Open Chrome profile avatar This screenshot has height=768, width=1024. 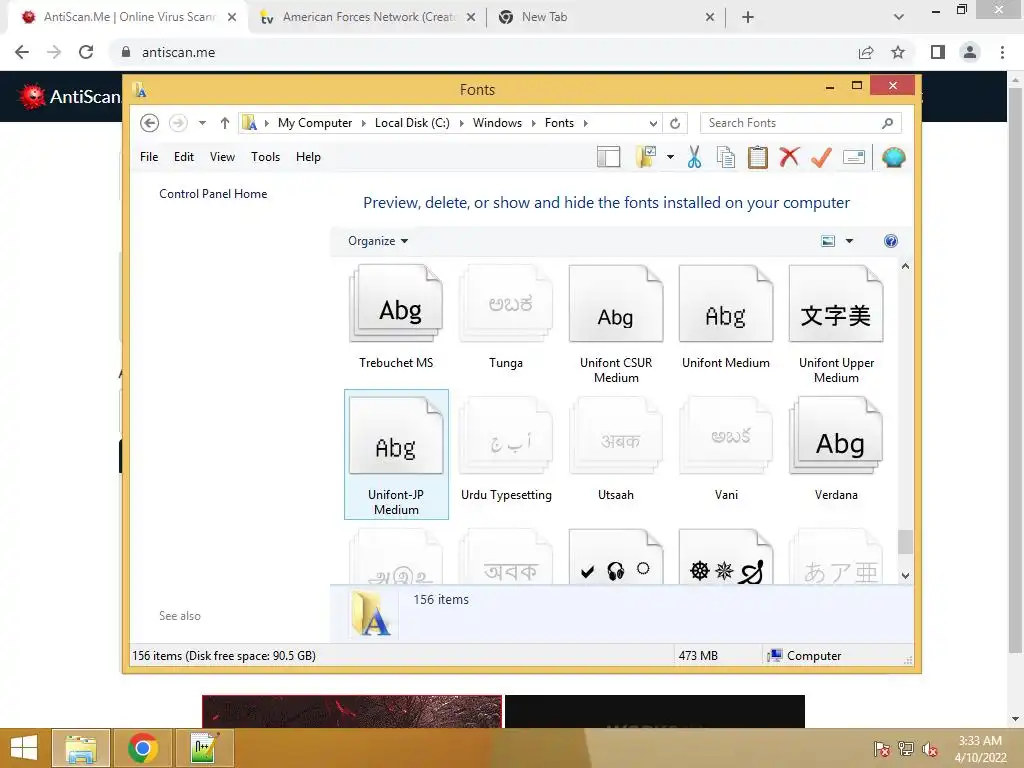[970, 52]
